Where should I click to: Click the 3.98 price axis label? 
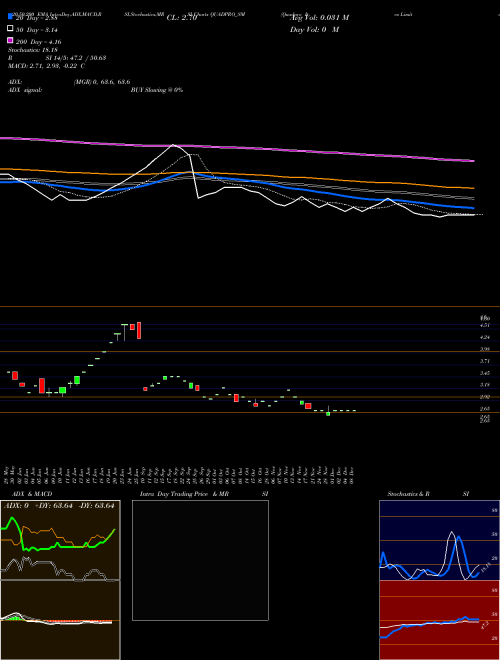[485, 349]
